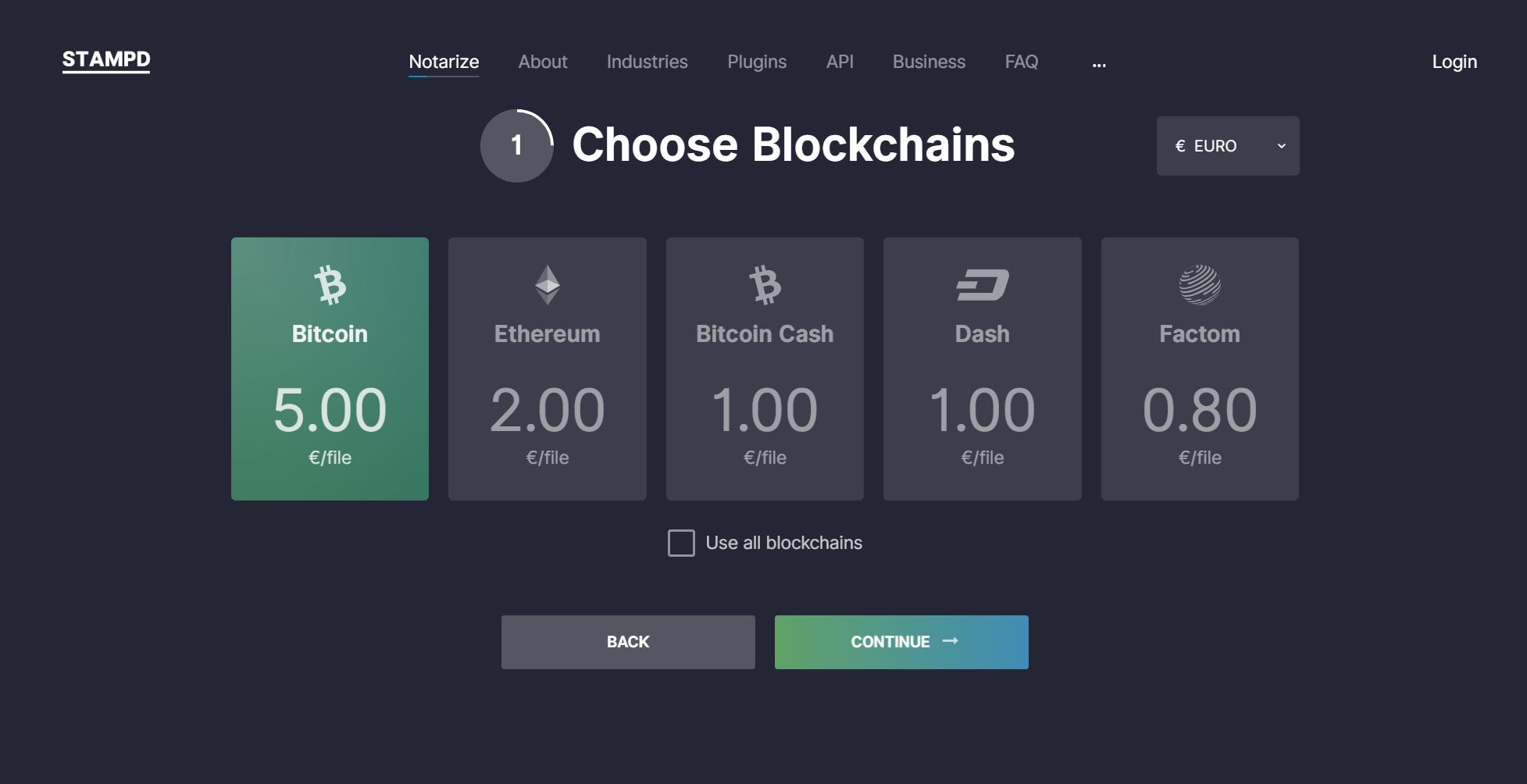Check the Use all blockchains checkbox

tap(681, 543)
